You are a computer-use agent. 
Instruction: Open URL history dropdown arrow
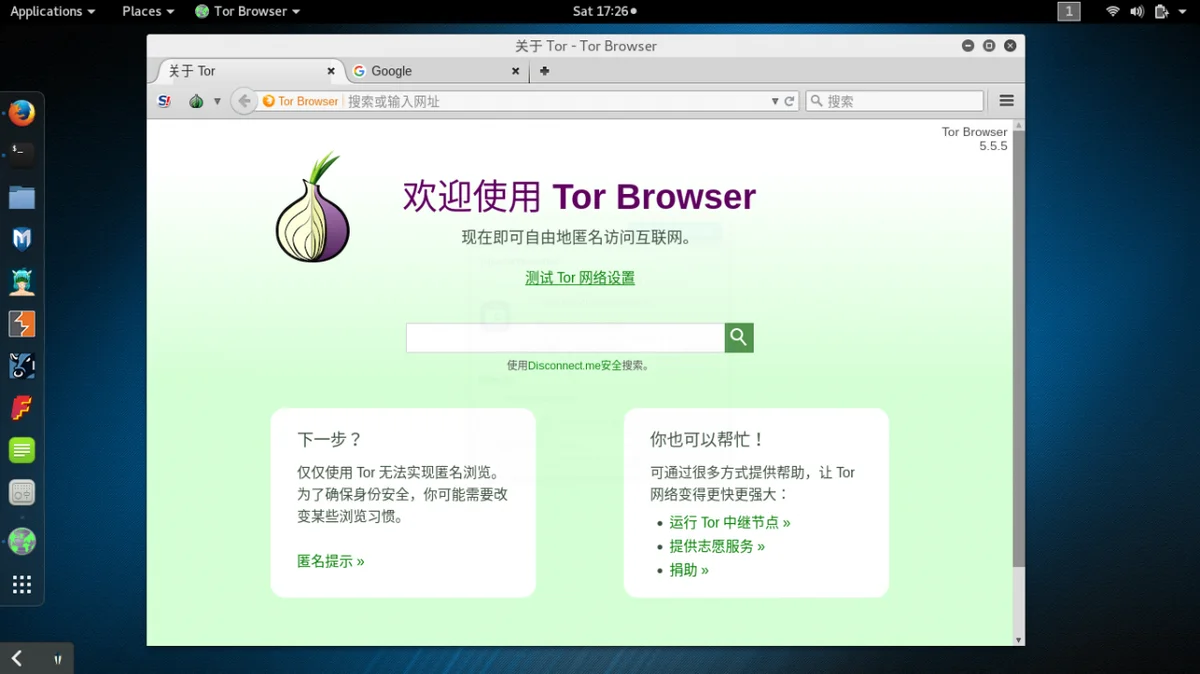(x=775, y=101)
